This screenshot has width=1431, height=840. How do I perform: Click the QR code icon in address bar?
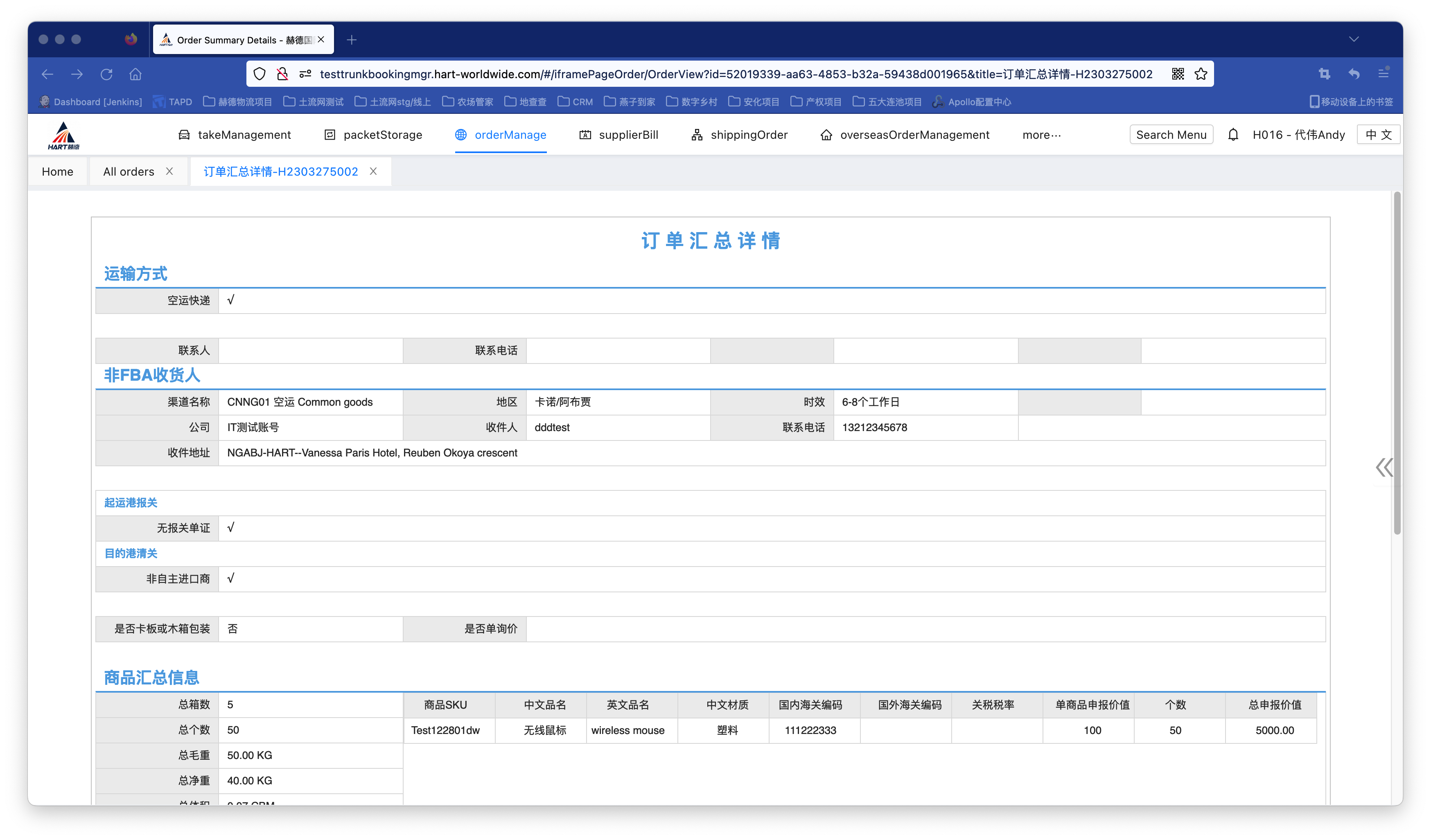click(1178, 74)
